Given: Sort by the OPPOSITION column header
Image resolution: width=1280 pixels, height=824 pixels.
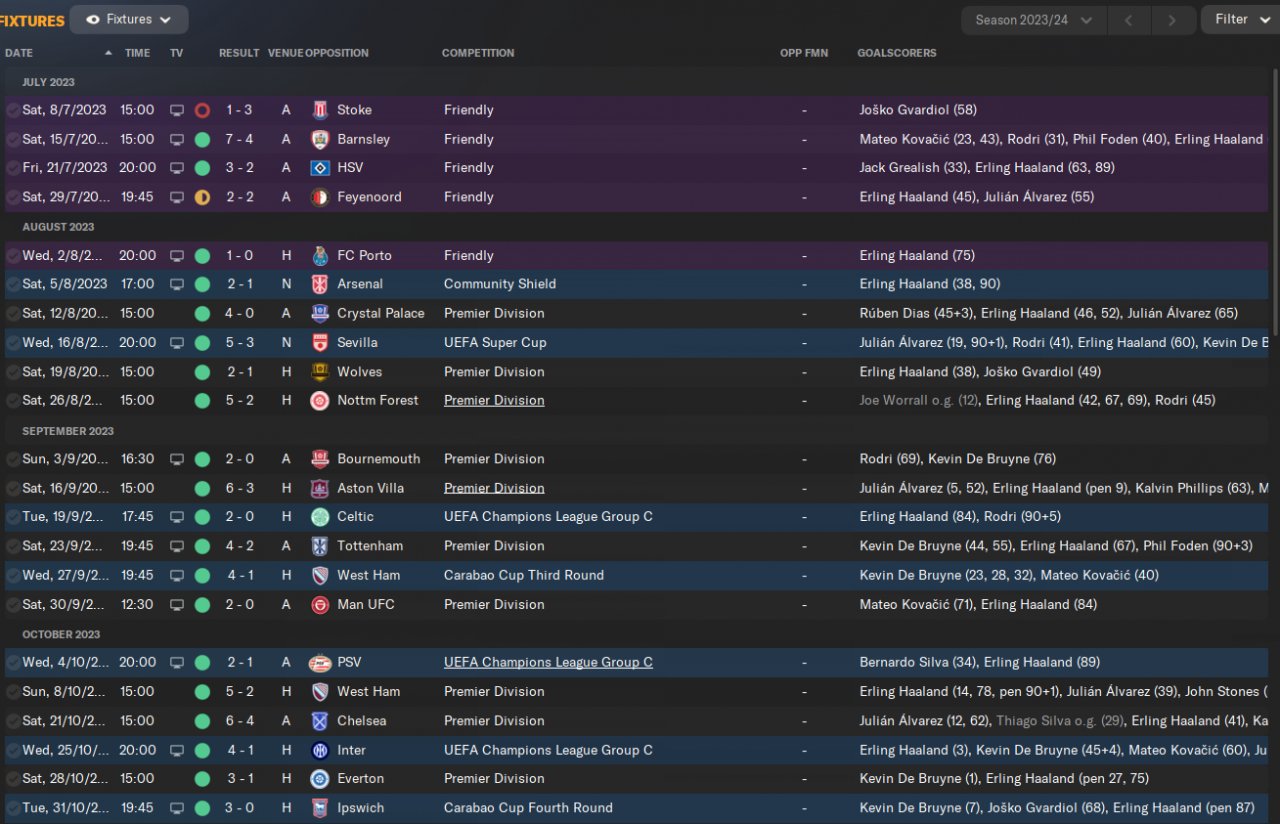Looking at the screenshot, I should (337, 53).
